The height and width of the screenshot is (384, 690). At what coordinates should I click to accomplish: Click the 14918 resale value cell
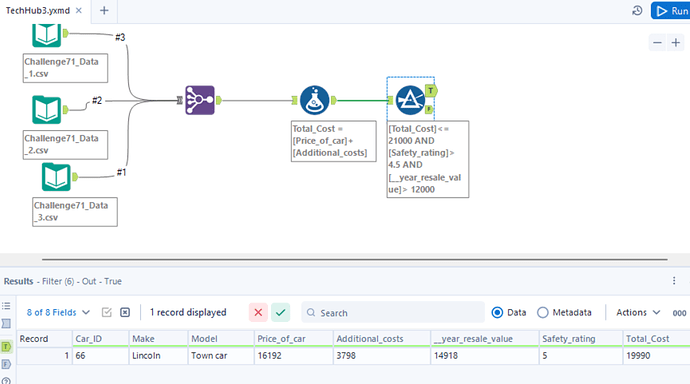(484, 355)
